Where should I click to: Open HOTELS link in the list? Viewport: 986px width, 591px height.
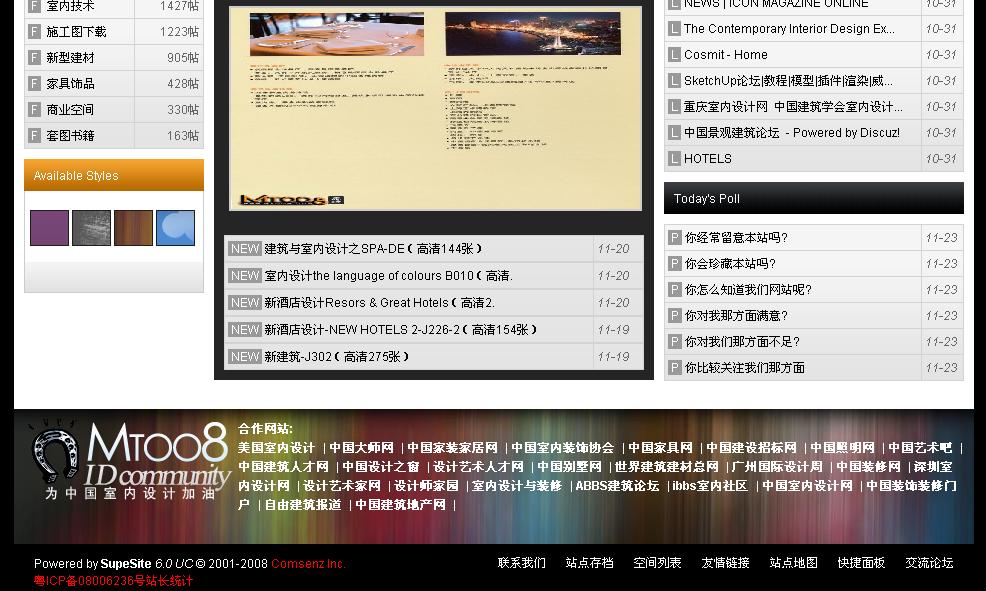(x=708, y=158)
